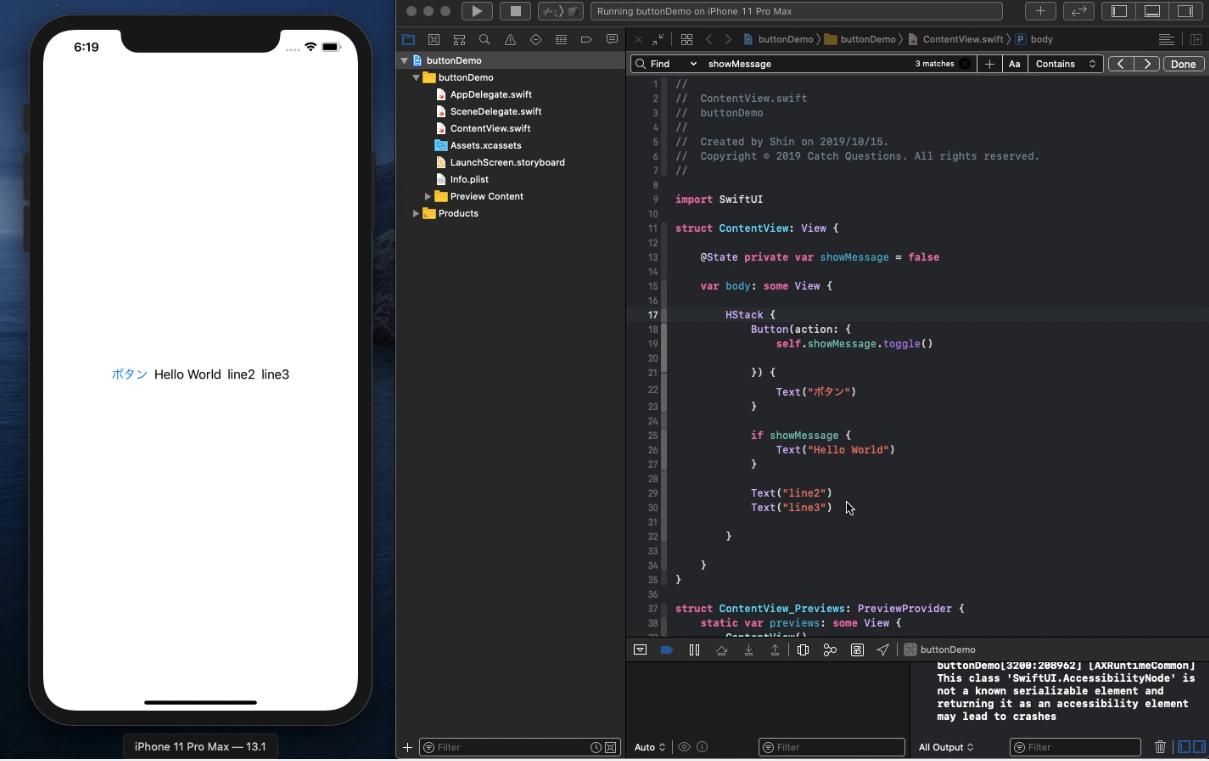Stop the running buttonDemo app
This screenshot has height=761, width=1209.
click(x=515, y=11)
